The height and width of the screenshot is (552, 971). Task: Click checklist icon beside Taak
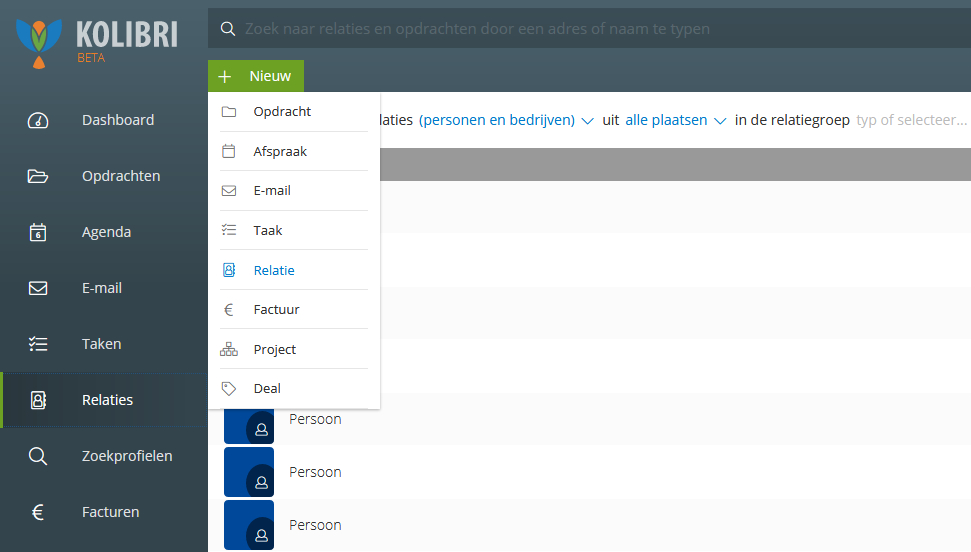coord(229,230)
